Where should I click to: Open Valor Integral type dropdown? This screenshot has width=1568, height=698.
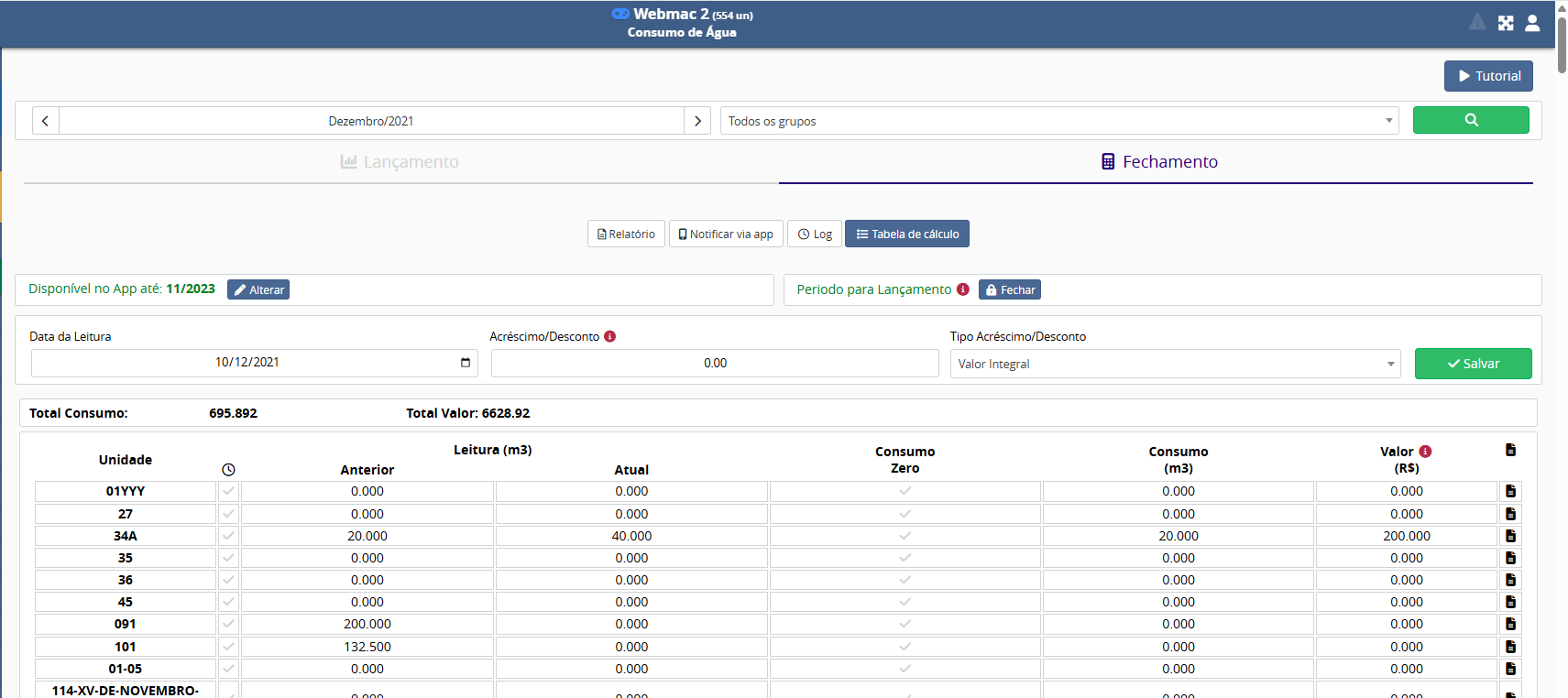1175,364
